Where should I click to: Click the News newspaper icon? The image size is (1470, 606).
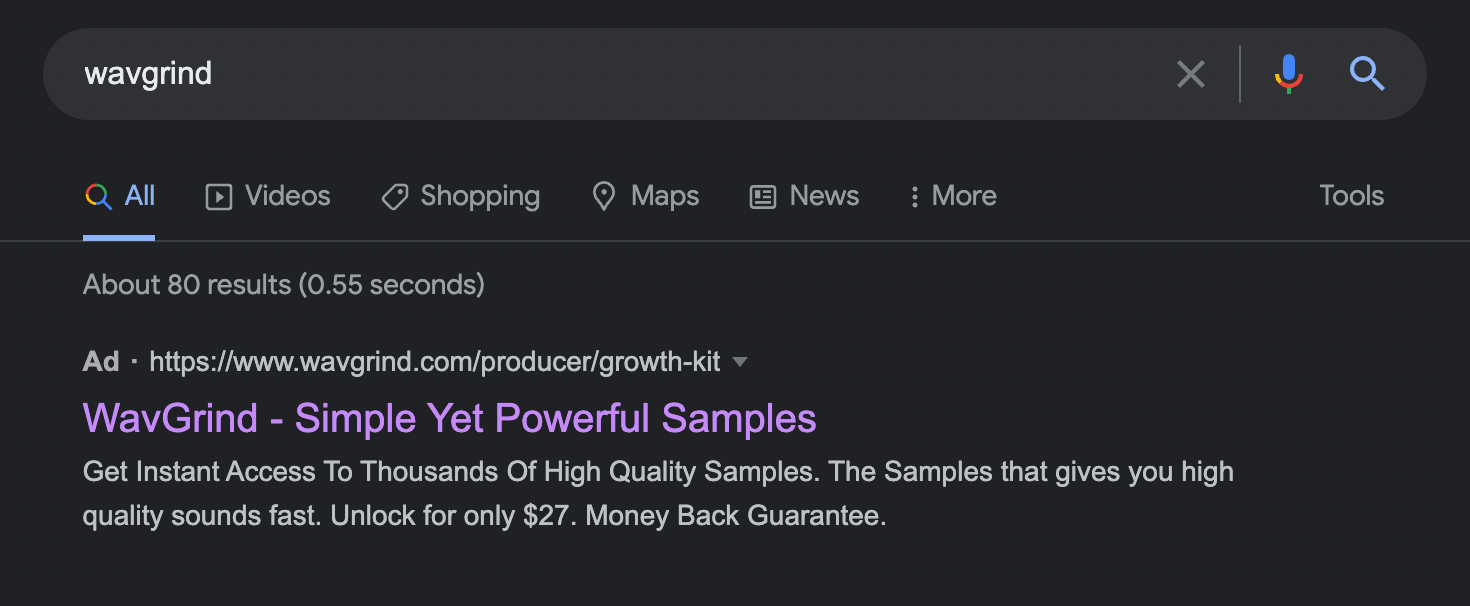pos(760,196)
